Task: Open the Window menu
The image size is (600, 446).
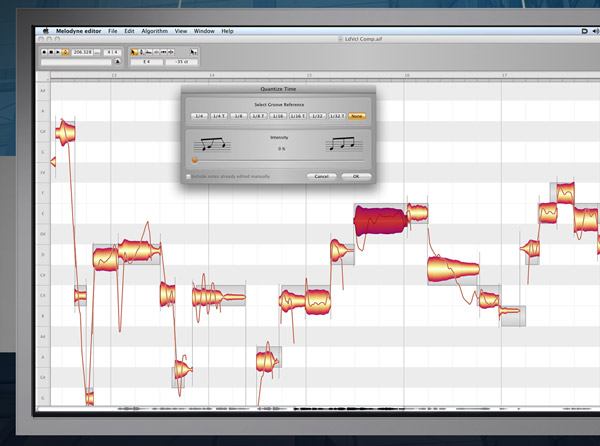Action: pyautogui.click(x=204, y=31)
